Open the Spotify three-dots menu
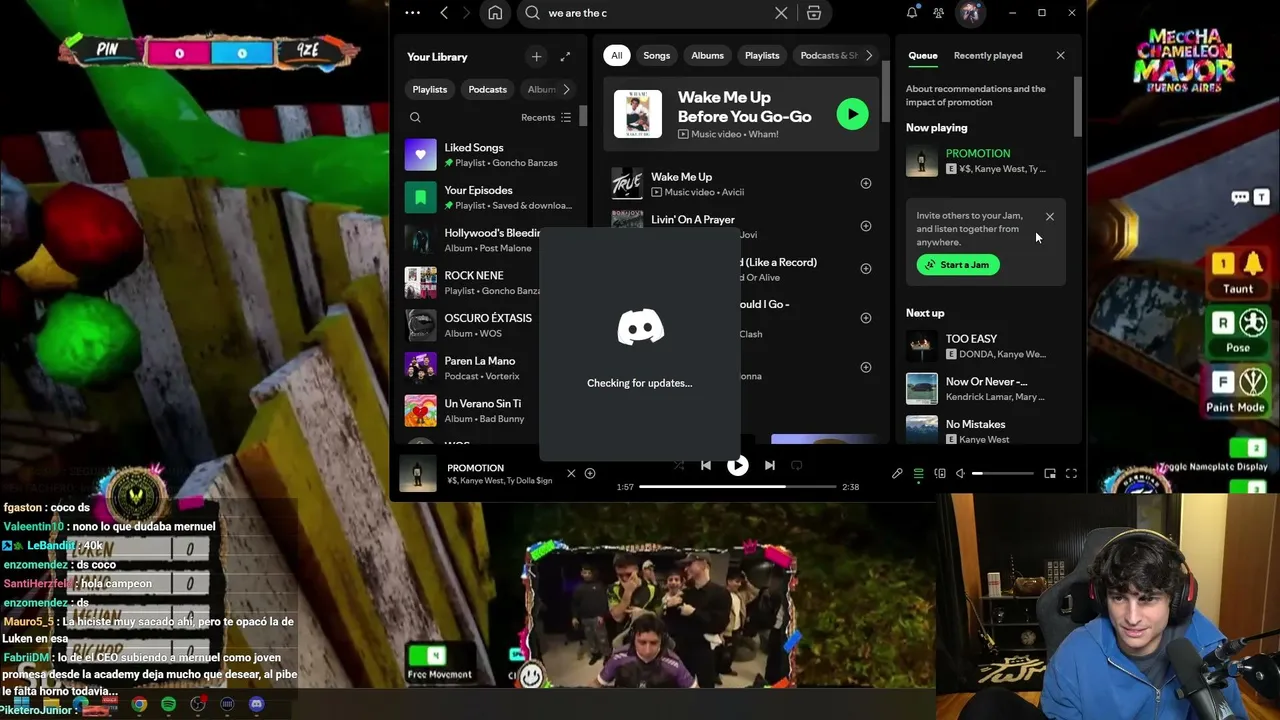 pos(413,13)
